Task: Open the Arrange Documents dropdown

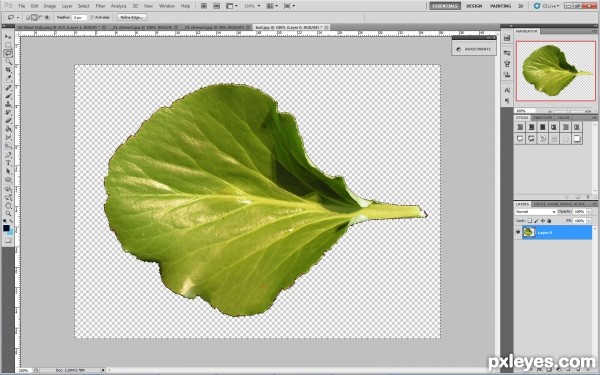Action: pos(272,6)
